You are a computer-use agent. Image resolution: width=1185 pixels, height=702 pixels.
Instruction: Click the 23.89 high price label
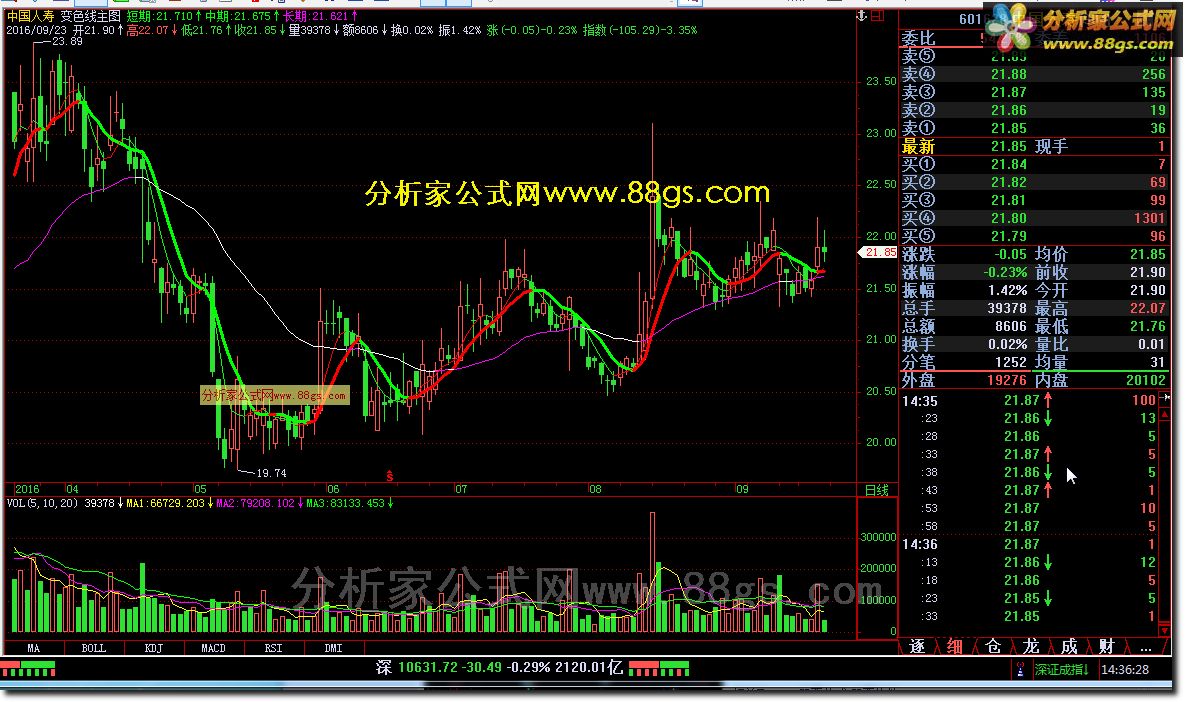[67, 42]
